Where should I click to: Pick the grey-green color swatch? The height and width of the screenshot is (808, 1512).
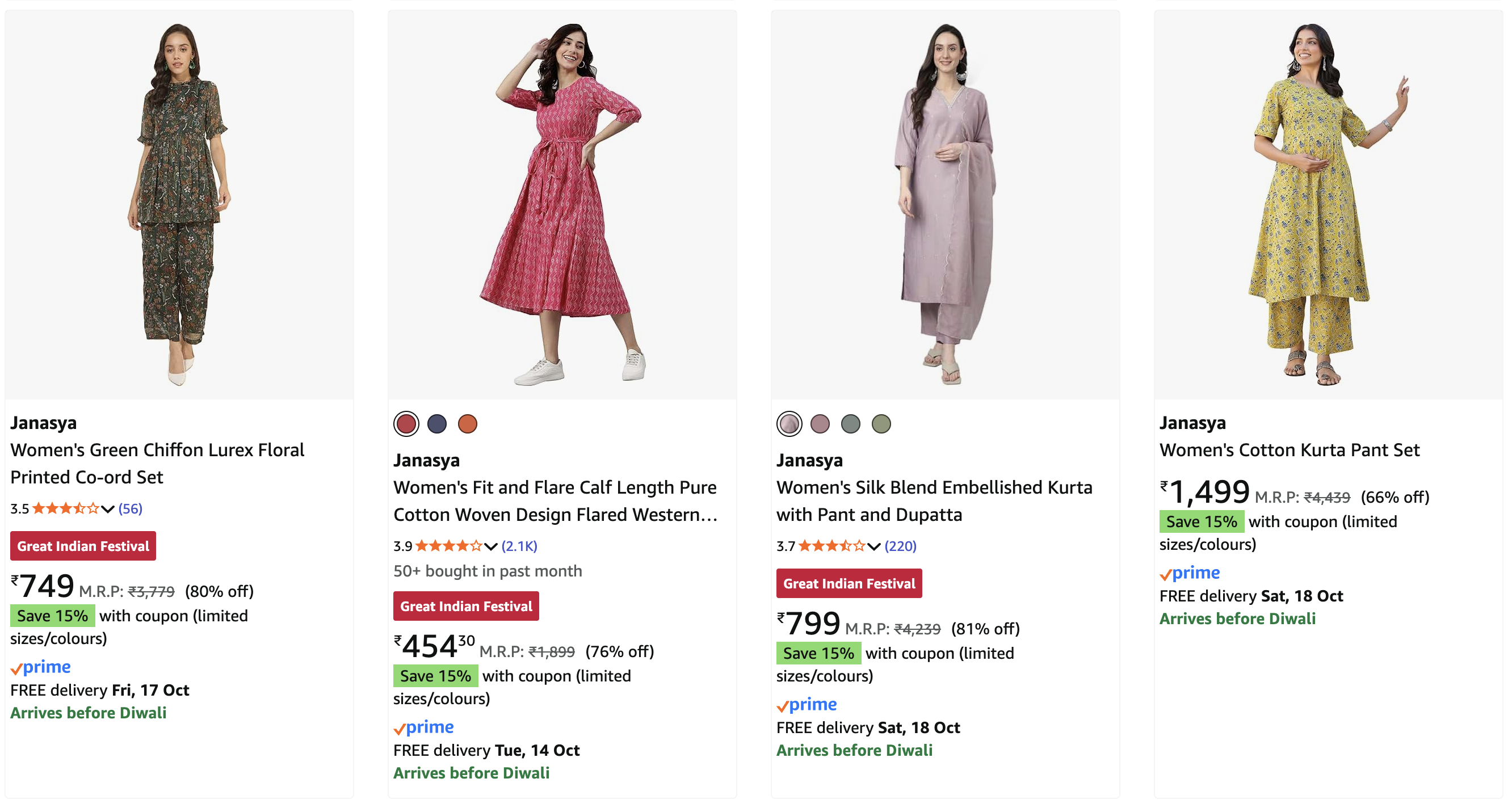(850, 424)
